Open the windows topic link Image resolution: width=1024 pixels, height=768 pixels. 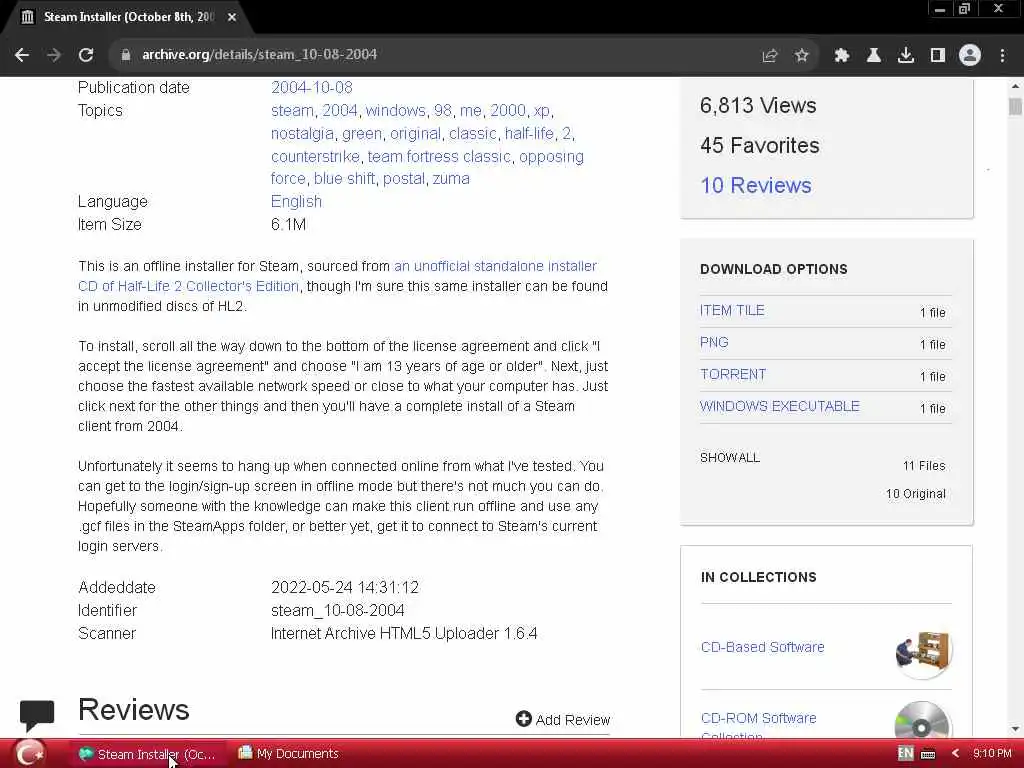395,110
